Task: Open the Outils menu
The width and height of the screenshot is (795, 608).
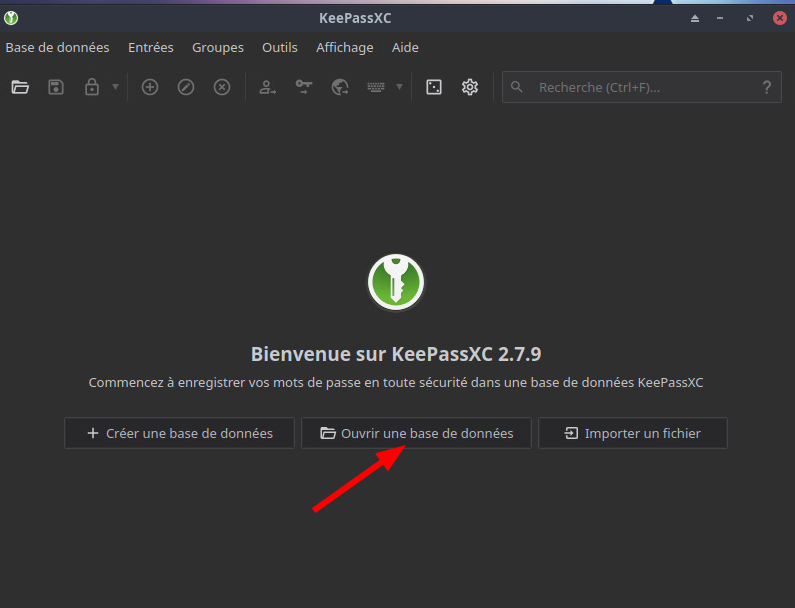Action: click(x=280, y=47)
